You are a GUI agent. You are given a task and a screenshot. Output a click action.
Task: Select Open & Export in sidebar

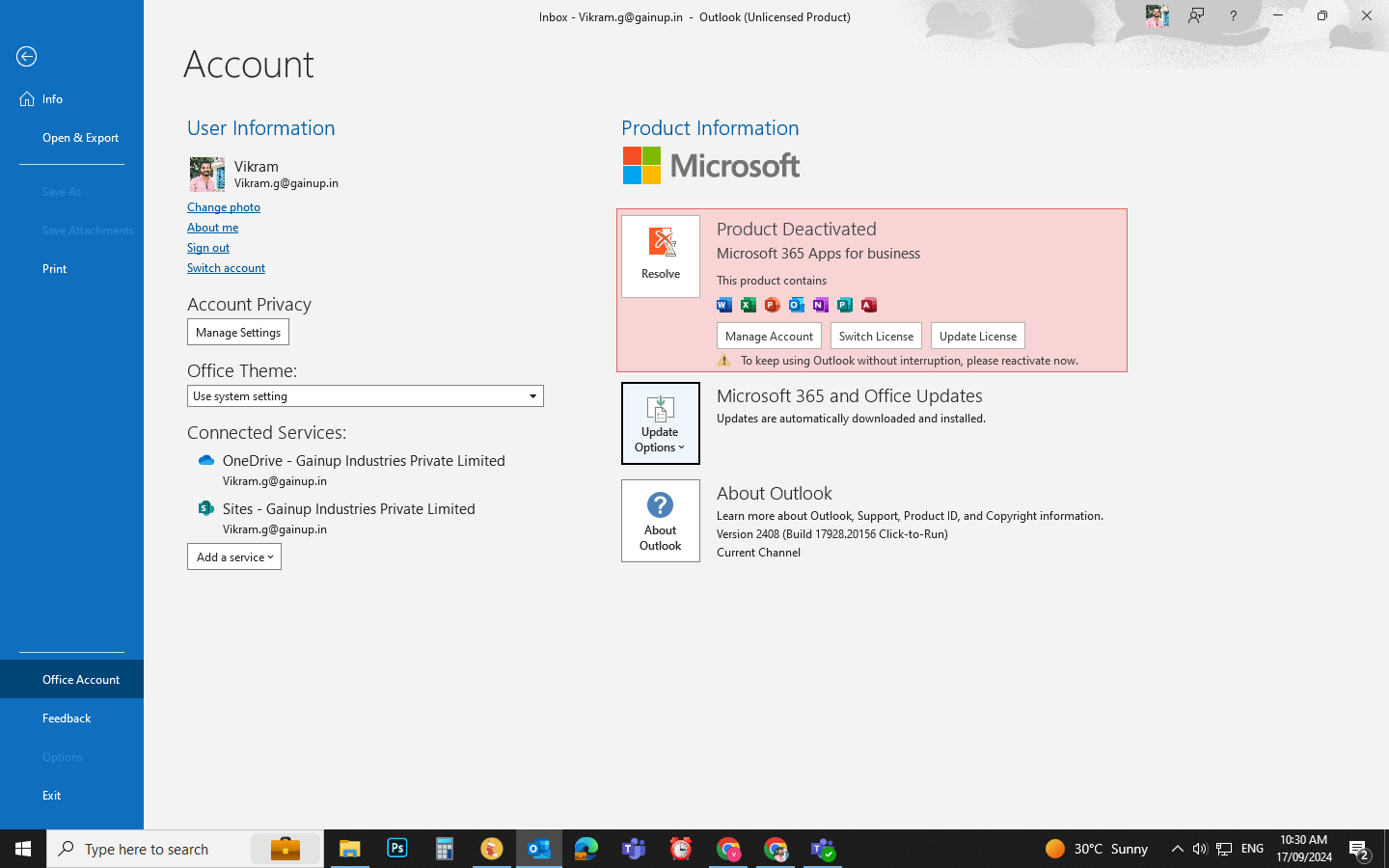[x=80, y=138]
